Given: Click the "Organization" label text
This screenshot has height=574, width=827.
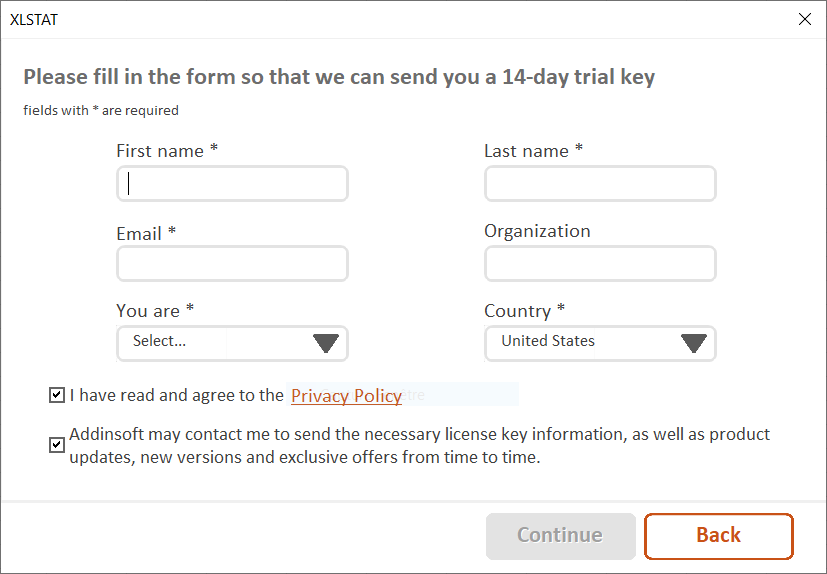Looking at the screenshot, I should 537,231.
